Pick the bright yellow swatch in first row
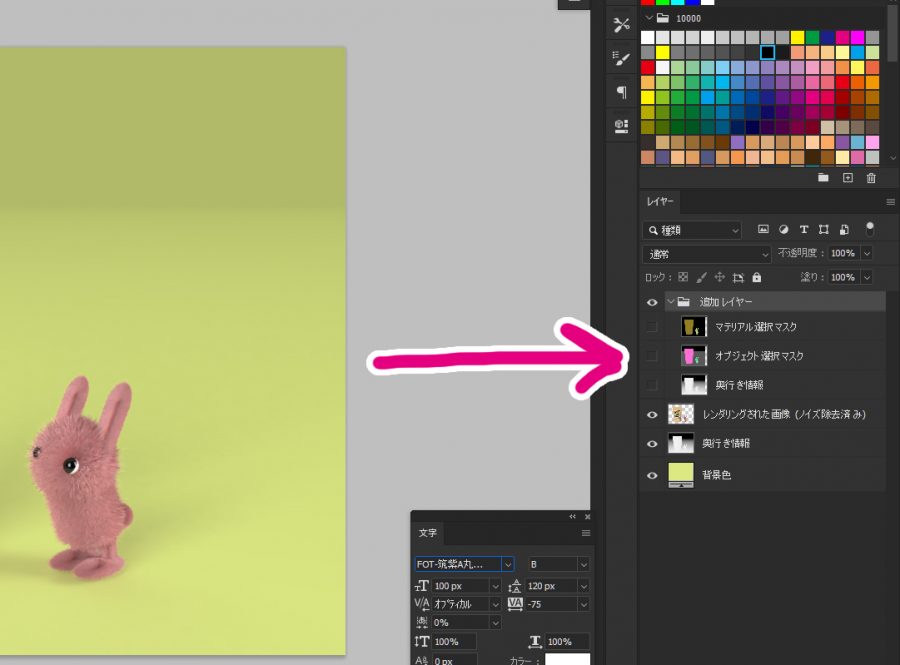Image resolution: width=900 pixels, height=665 pixels. pos(797,37)
